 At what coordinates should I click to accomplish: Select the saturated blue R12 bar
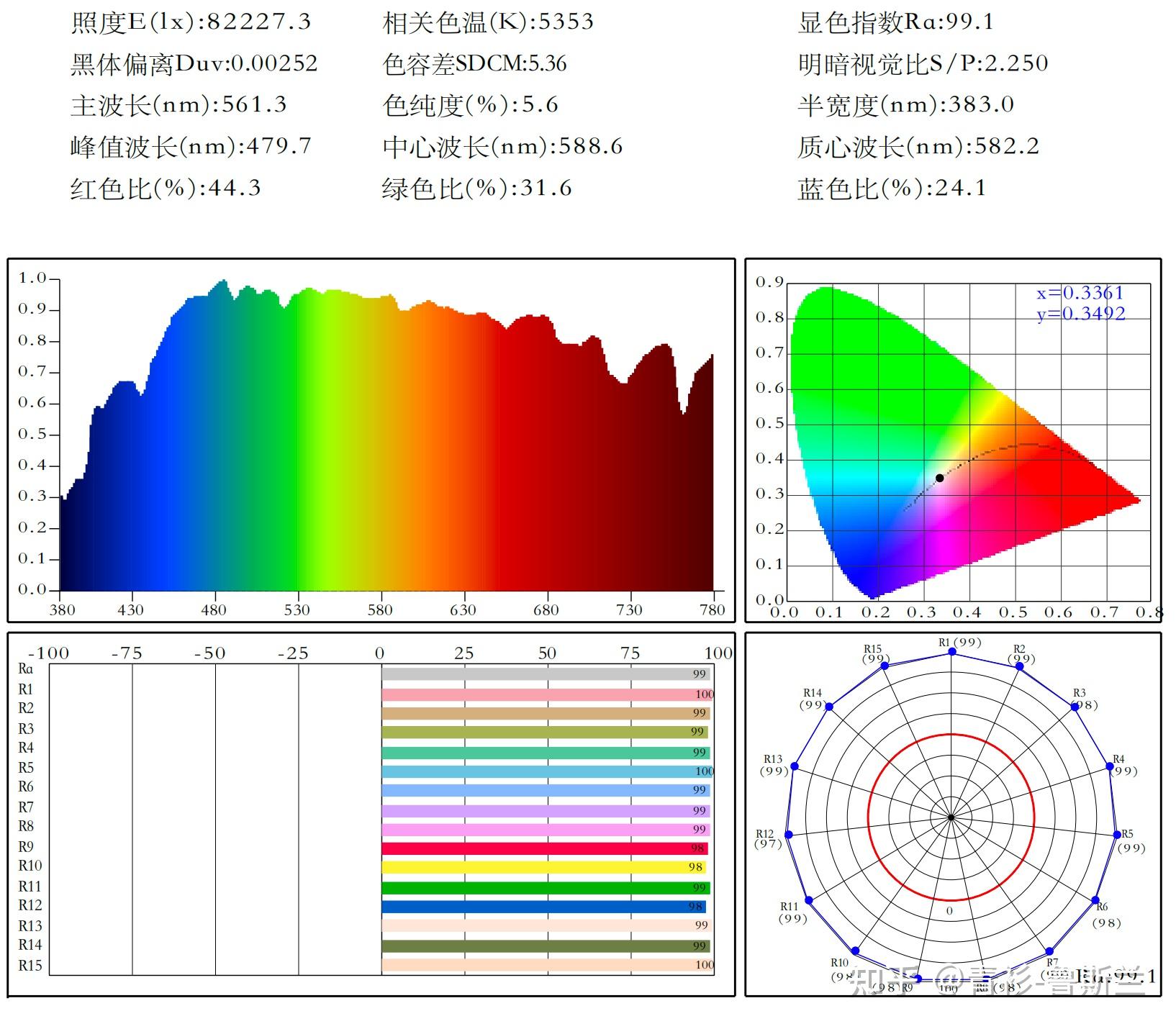pyautogui.click(x=544, y=907)
